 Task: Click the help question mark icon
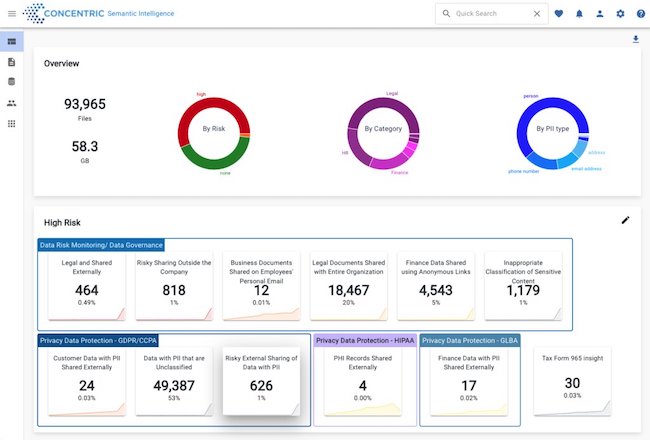(x=640, y=14)
